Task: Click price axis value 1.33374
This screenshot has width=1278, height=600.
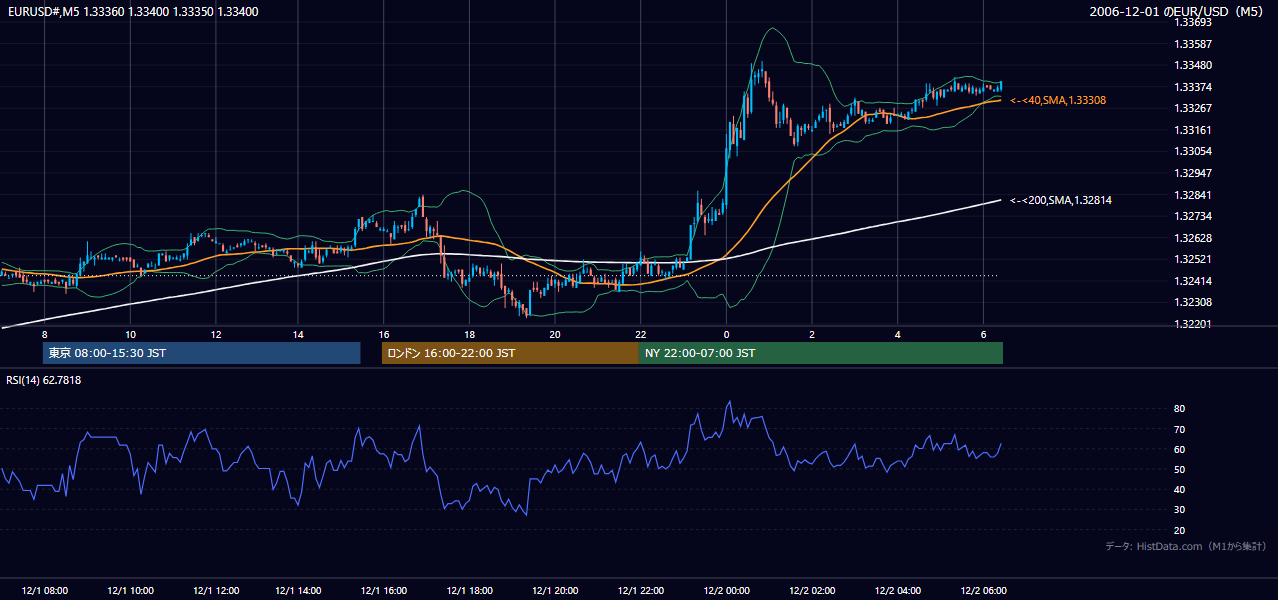Action: (1192, 87)
